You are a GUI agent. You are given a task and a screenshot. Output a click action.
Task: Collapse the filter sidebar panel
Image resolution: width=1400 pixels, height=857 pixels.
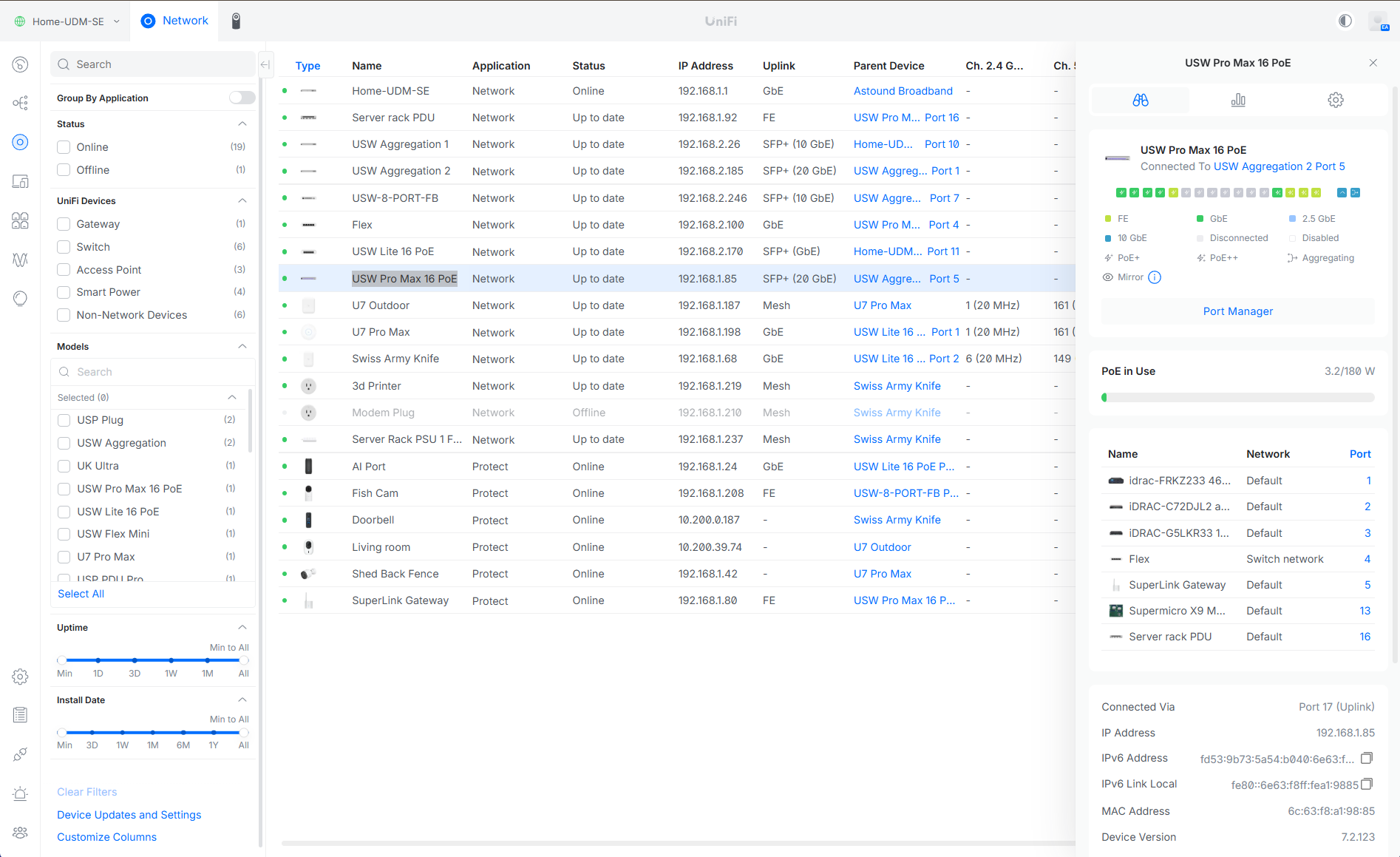(x=265, y=64)
